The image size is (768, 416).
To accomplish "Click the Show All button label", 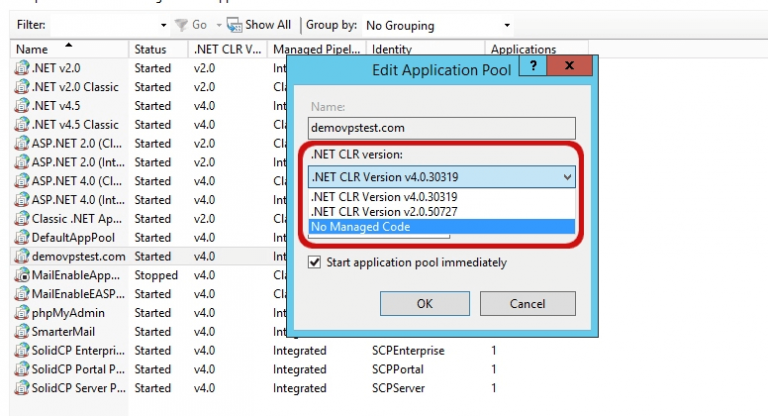I will (x=268, y=25).
